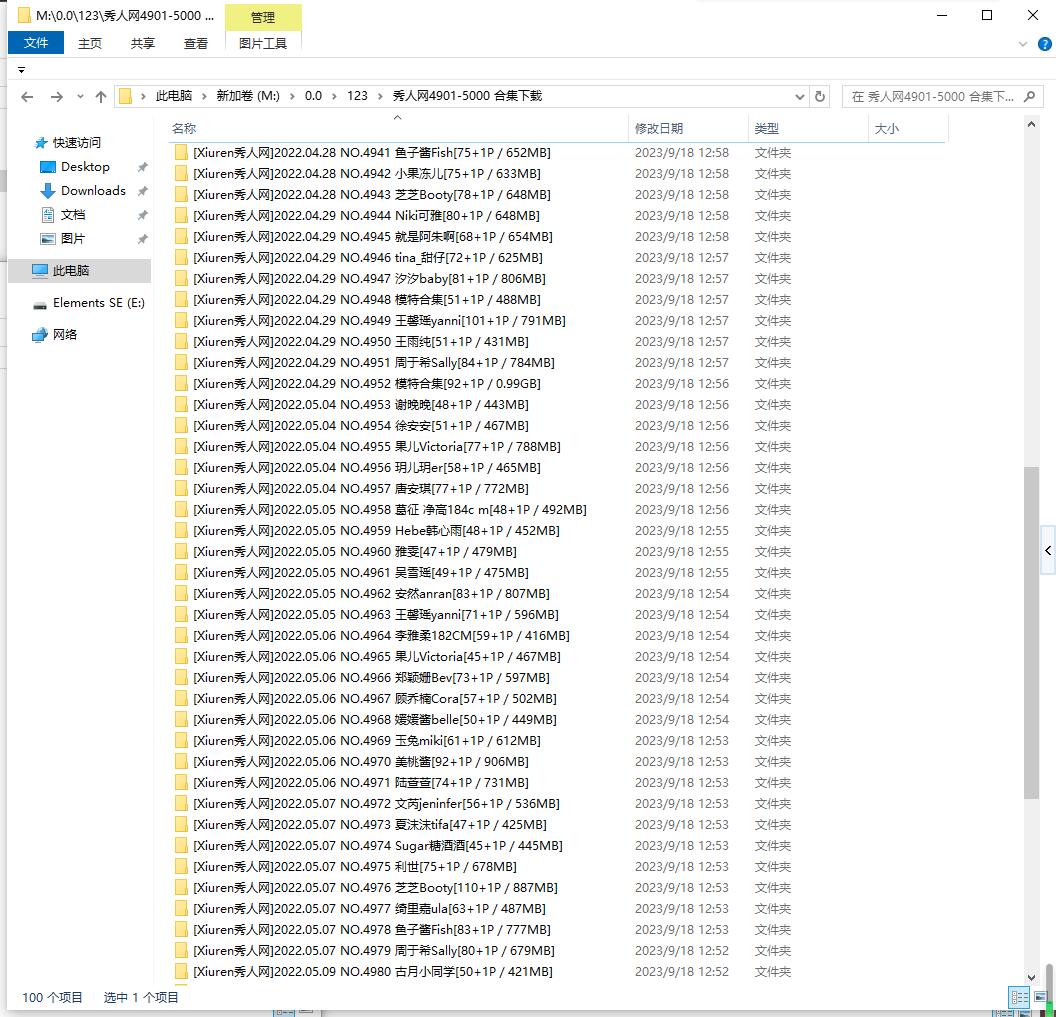Click 新加卷 (M:) breadcrumb segment
Viewport: 1056px width, 1017px height.
248,96
